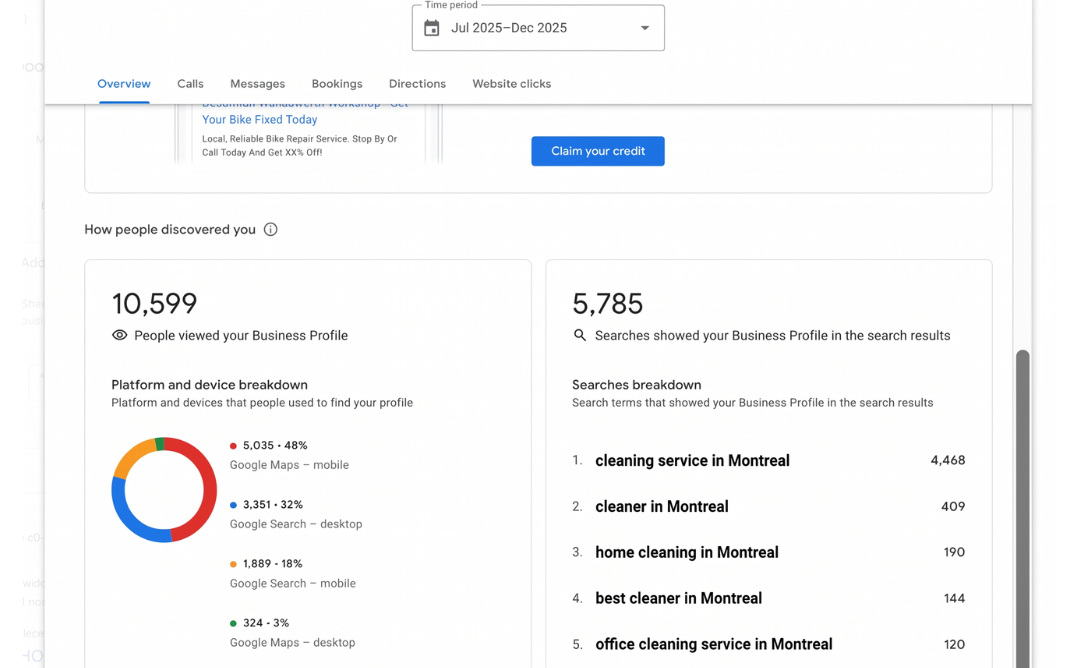Click the Google Maps – desktop label
This screenshot has height=668, width=1080.
pos(293,643)
